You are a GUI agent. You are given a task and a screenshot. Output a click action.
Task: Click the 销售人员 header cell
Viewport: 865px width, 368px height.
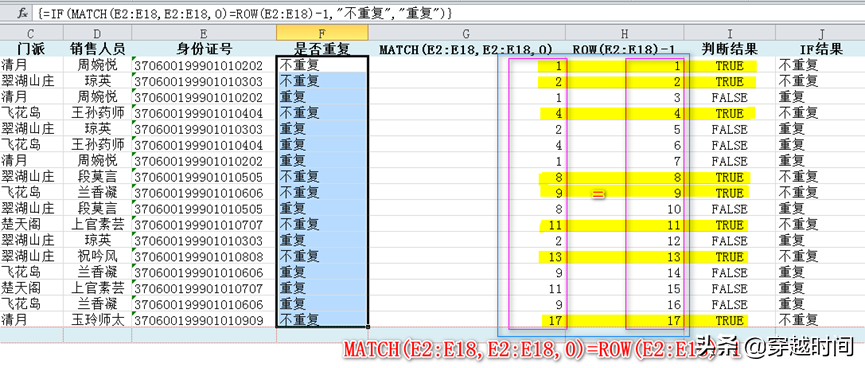pyautogui.click(x=98, y=49)
